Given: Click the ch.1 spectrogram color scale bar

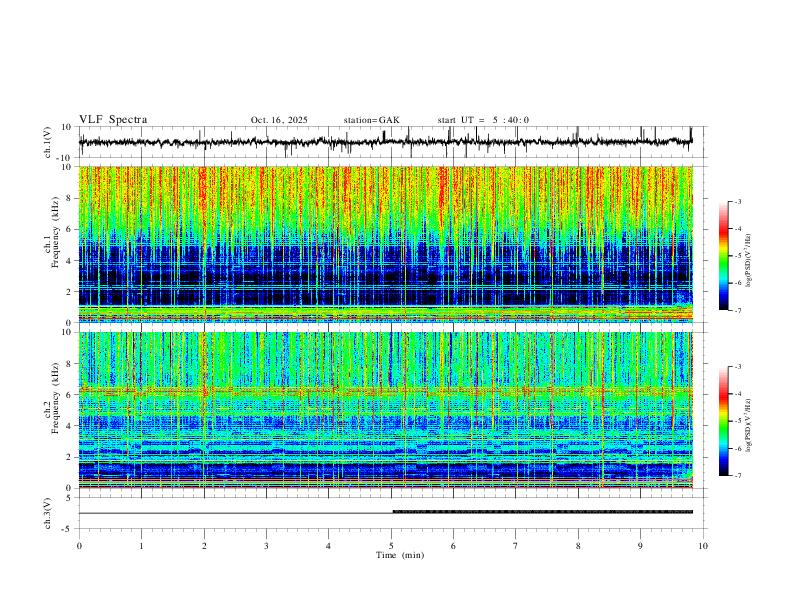Looking at the screenshot, I should 724,256.
